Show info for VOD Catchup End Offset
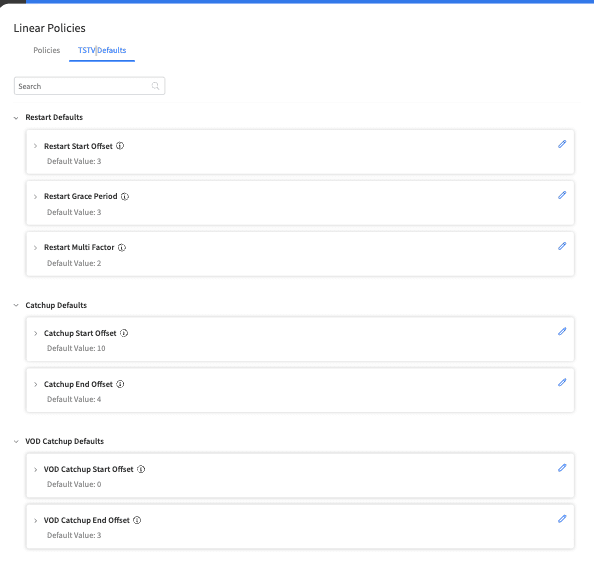The height and width of the screenshot is (576, 594). (x=137, y=520)
